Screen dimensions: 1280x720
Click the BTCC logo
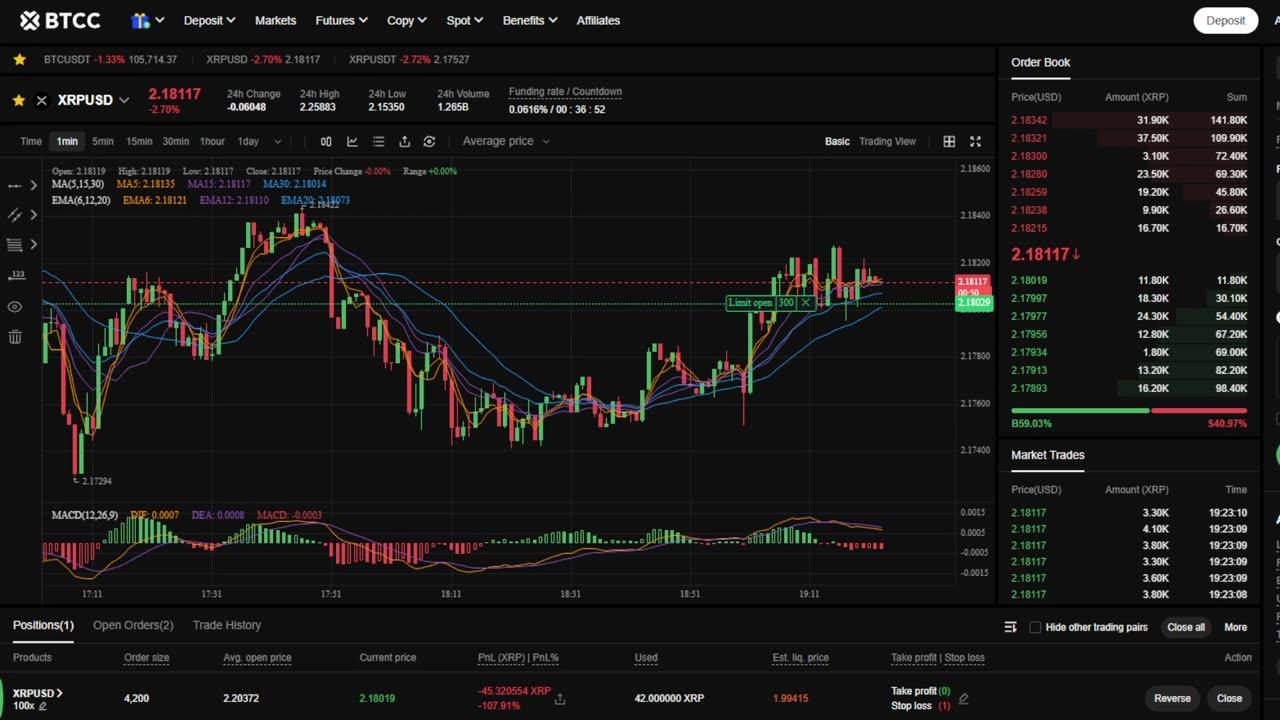coord(60,20)
